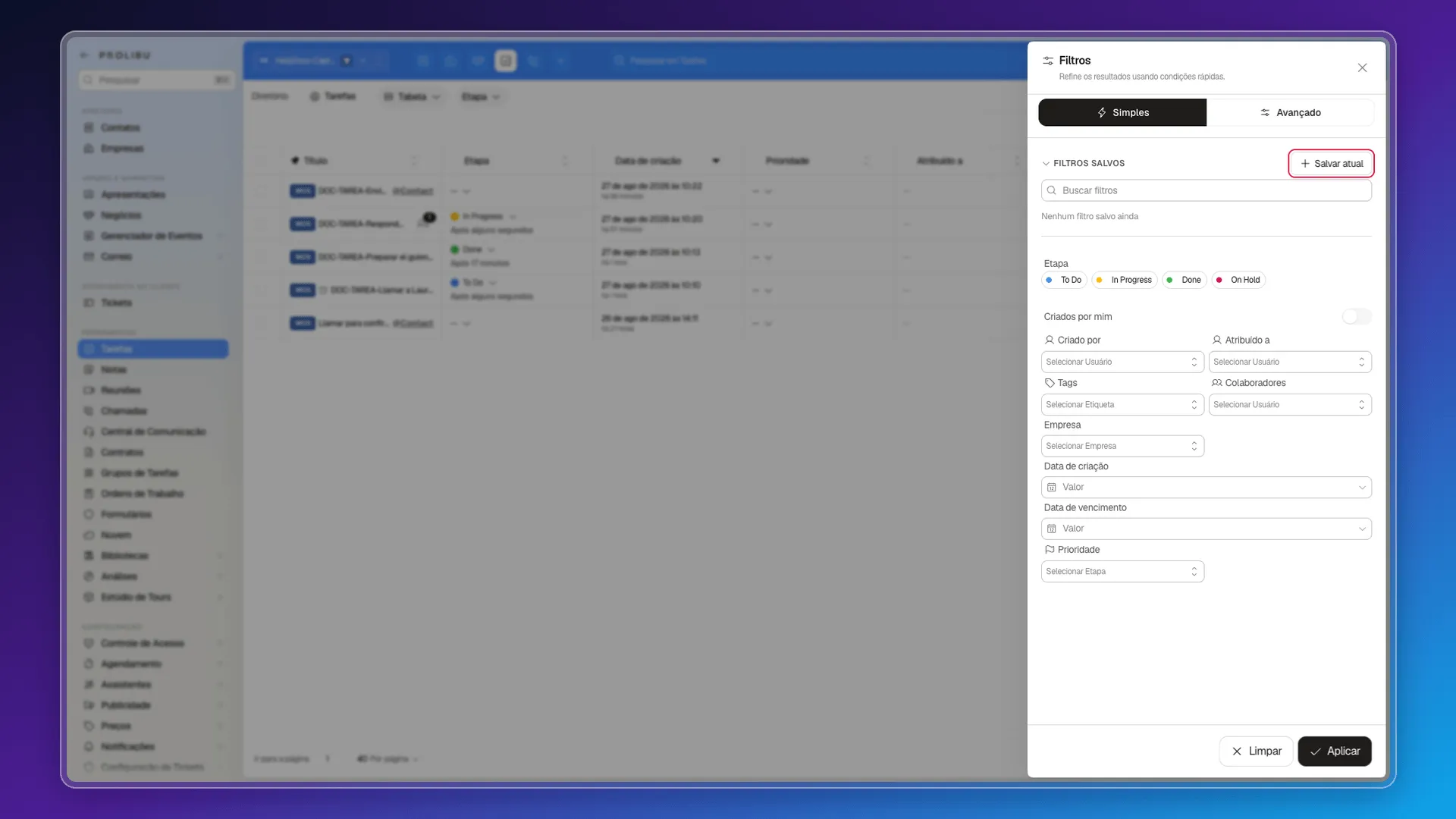Switch to the Simples tab
This screenshot has height=819, width=1456.
pyautogui.click(x=1122, y=112)
